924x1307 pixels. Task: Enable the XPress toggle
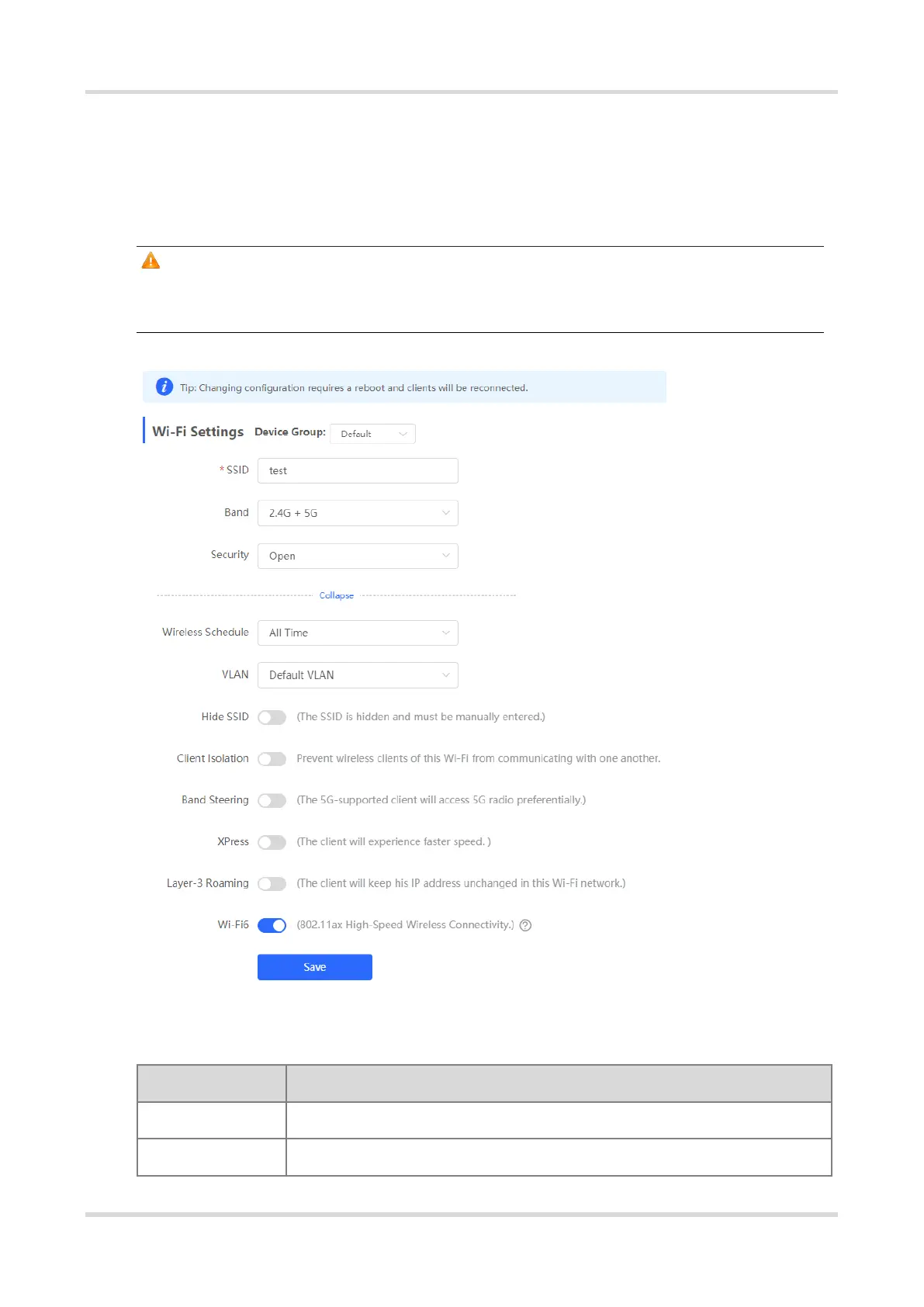pos(272,842)
